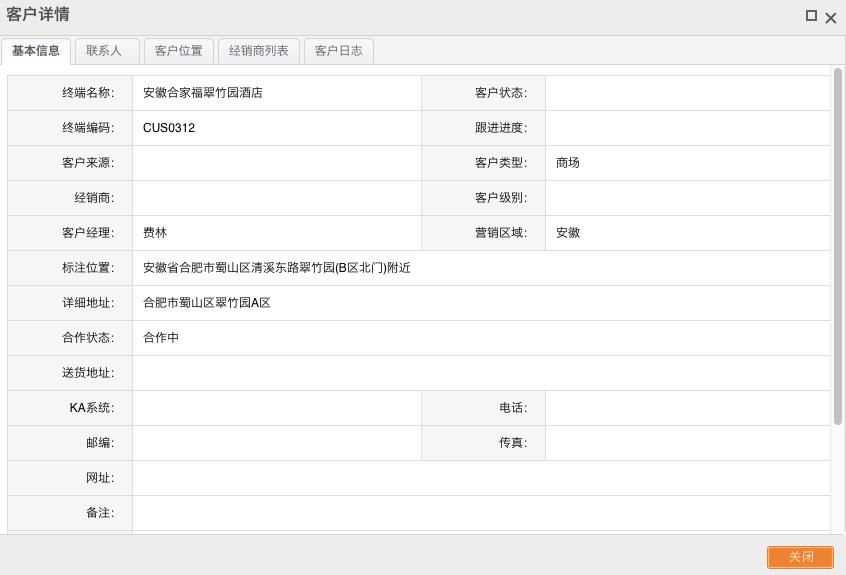Viewport: 846px width, 575px height.
Task: Select the 详细地址 value 合肥市蜀山区翠竹园A区
Action: (x=207, y=303)
